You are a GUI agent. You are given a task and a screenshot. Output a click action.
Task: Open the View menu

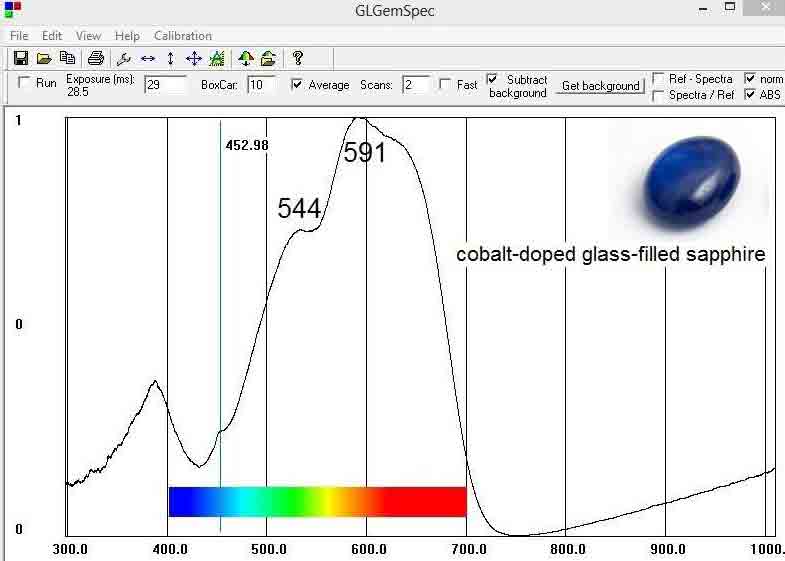point(88,36)
